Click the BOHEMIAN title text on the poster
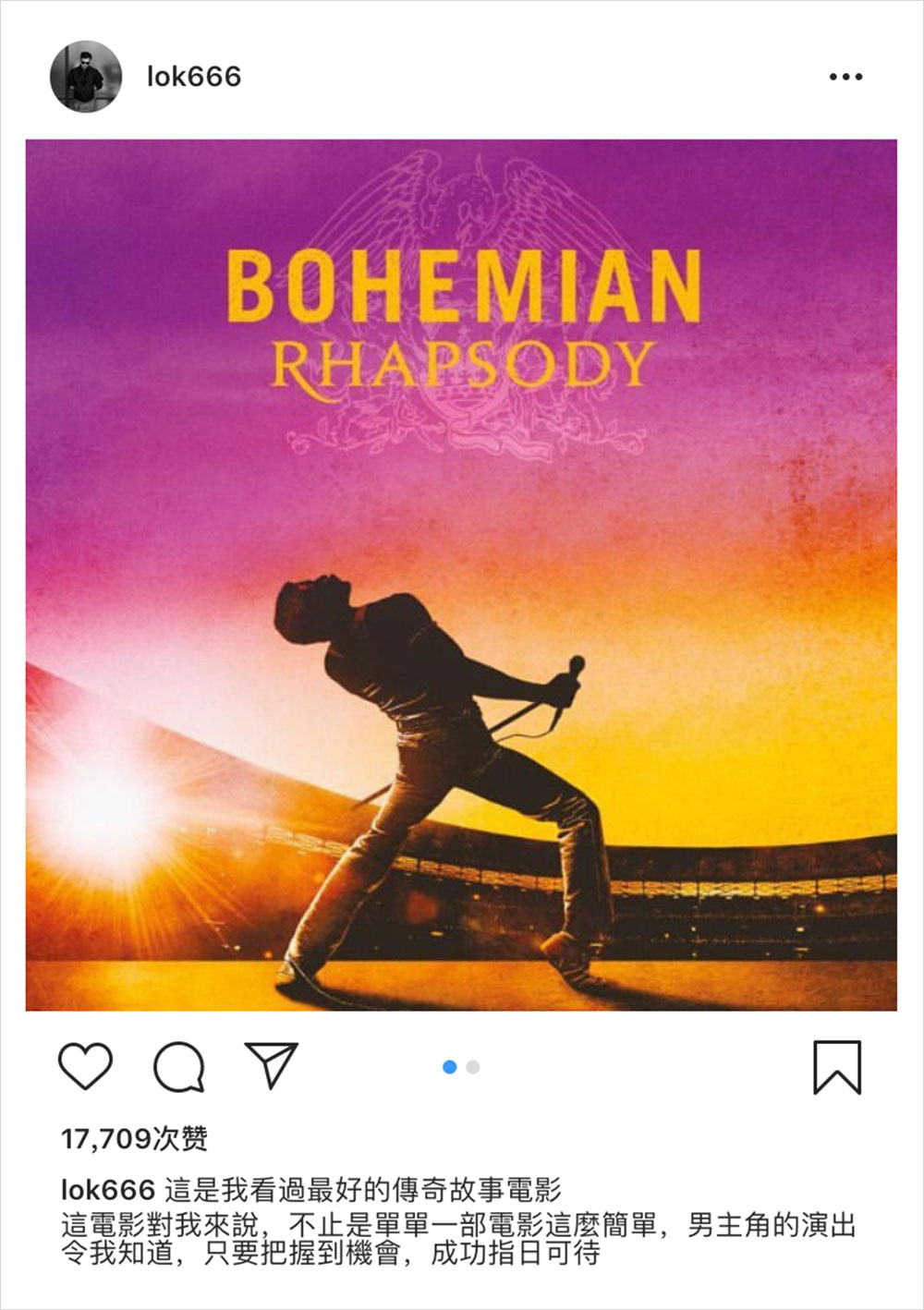The height and width of the screenshot is (1310, 924). pos(464,287)
